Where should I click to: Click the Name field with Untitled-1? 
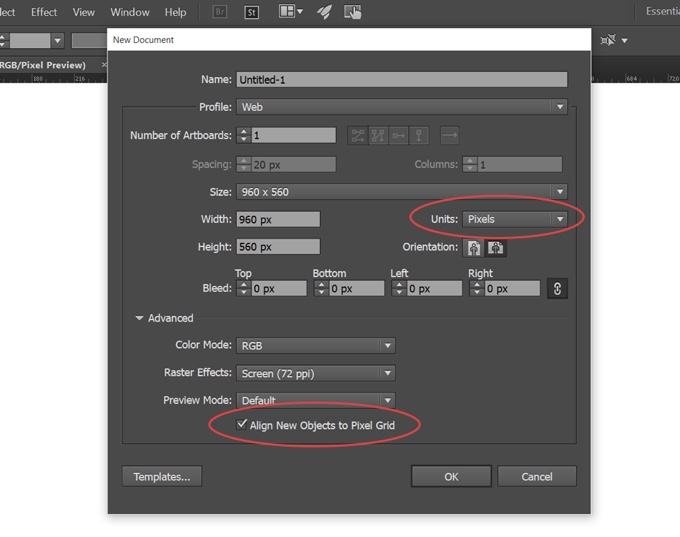coord(402,80)
